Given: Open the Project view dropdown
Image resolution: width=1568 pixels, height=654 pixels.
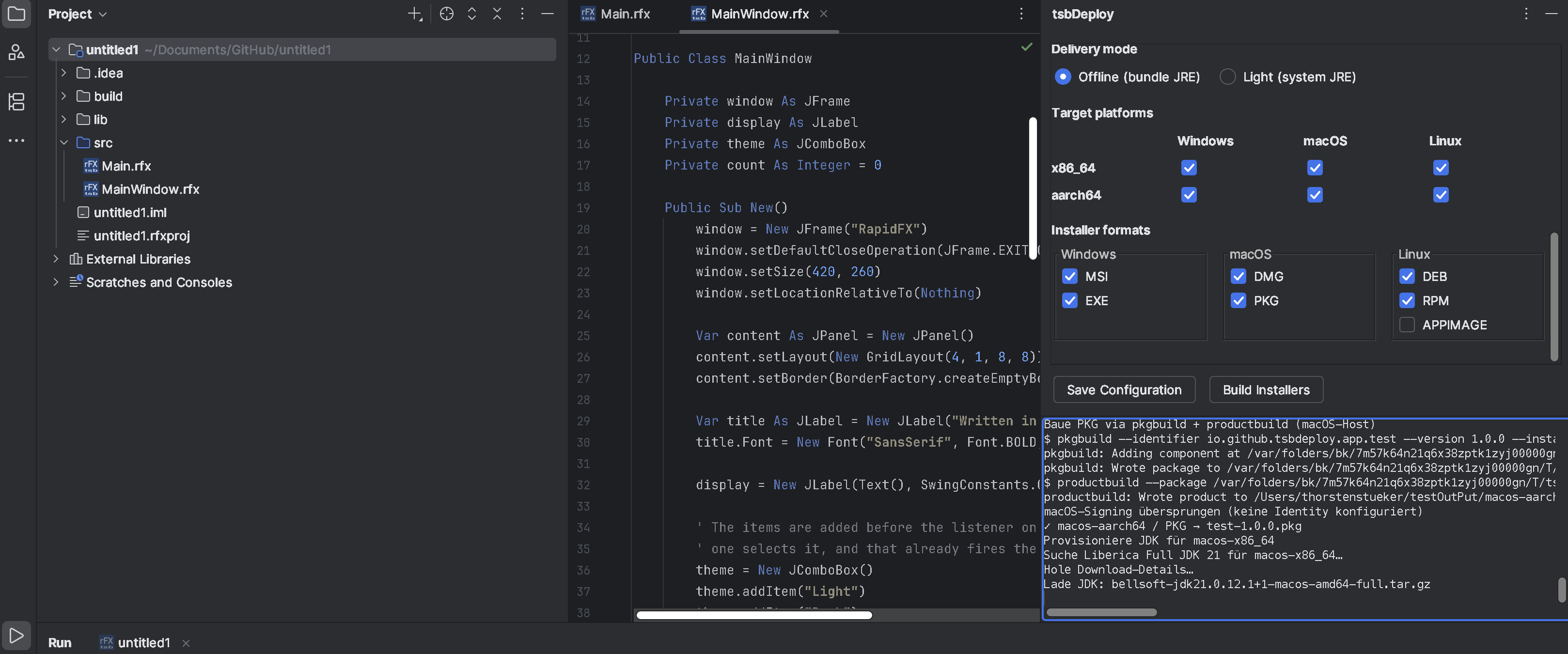Looking at the screenshot, I should point(78,14).
